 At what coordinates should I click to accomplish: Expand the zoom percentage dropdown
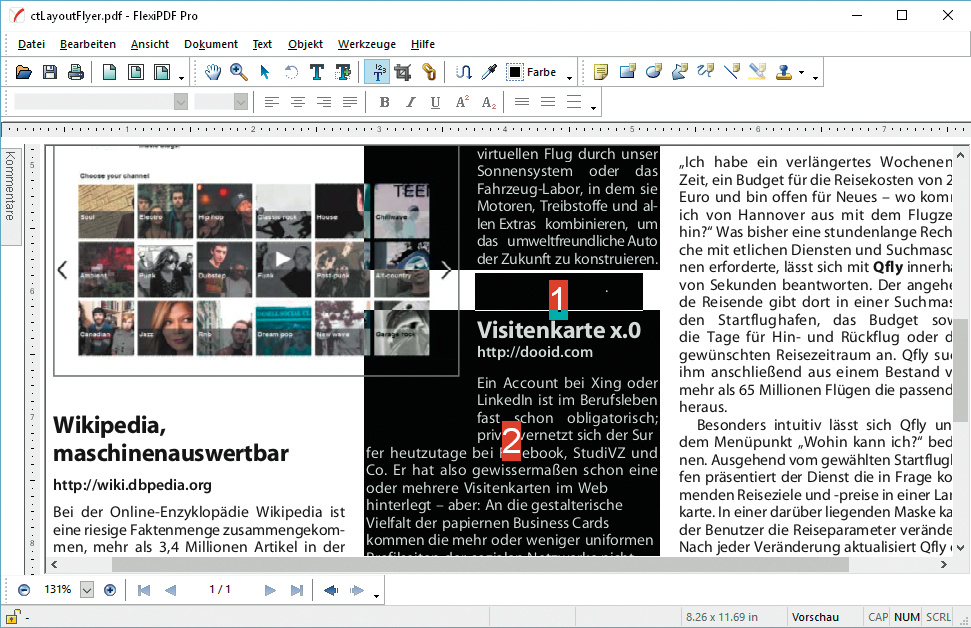(x=87, y=590)
